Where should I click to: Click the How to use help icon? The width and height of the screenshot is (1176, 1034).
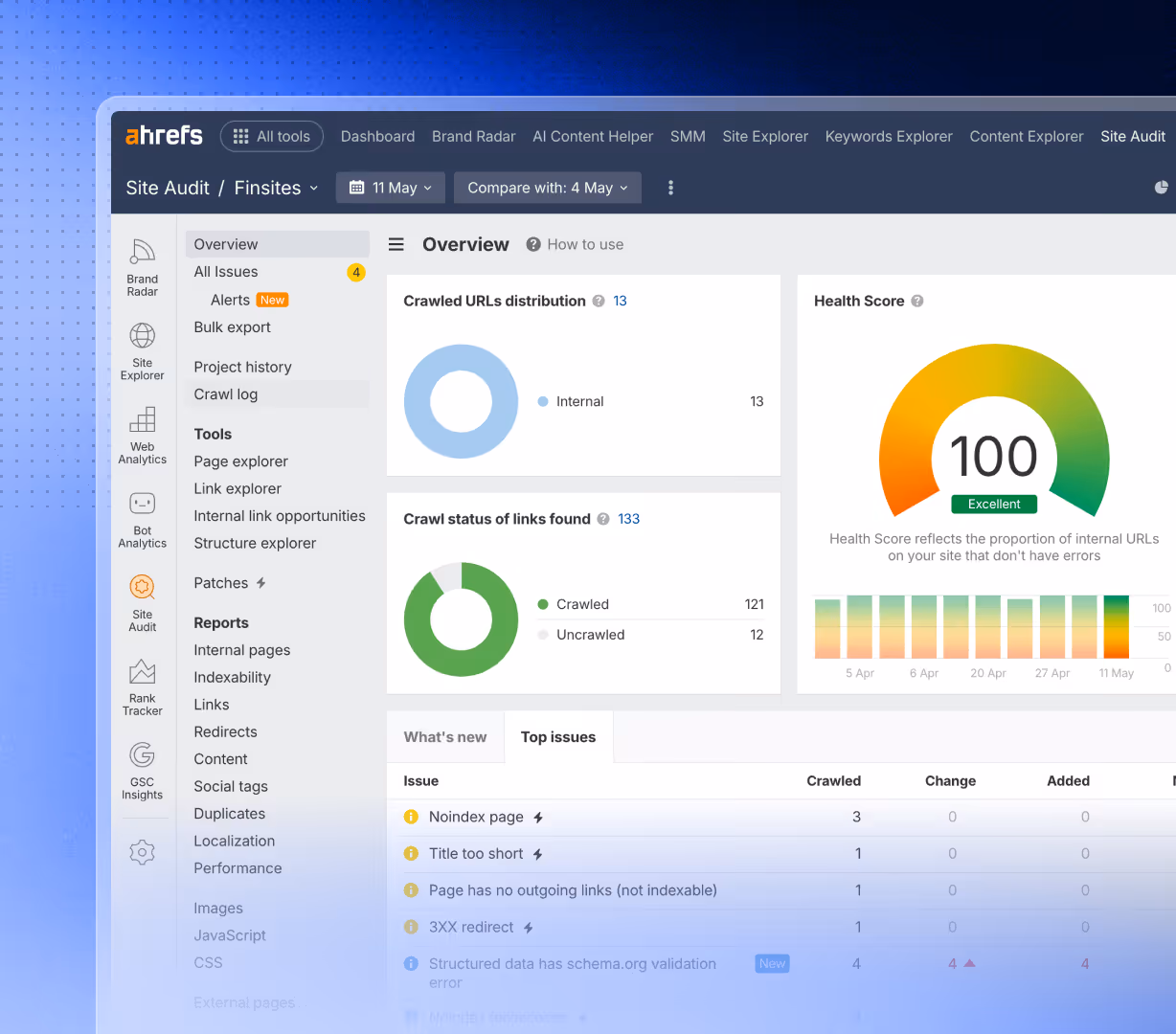(533, 244)
